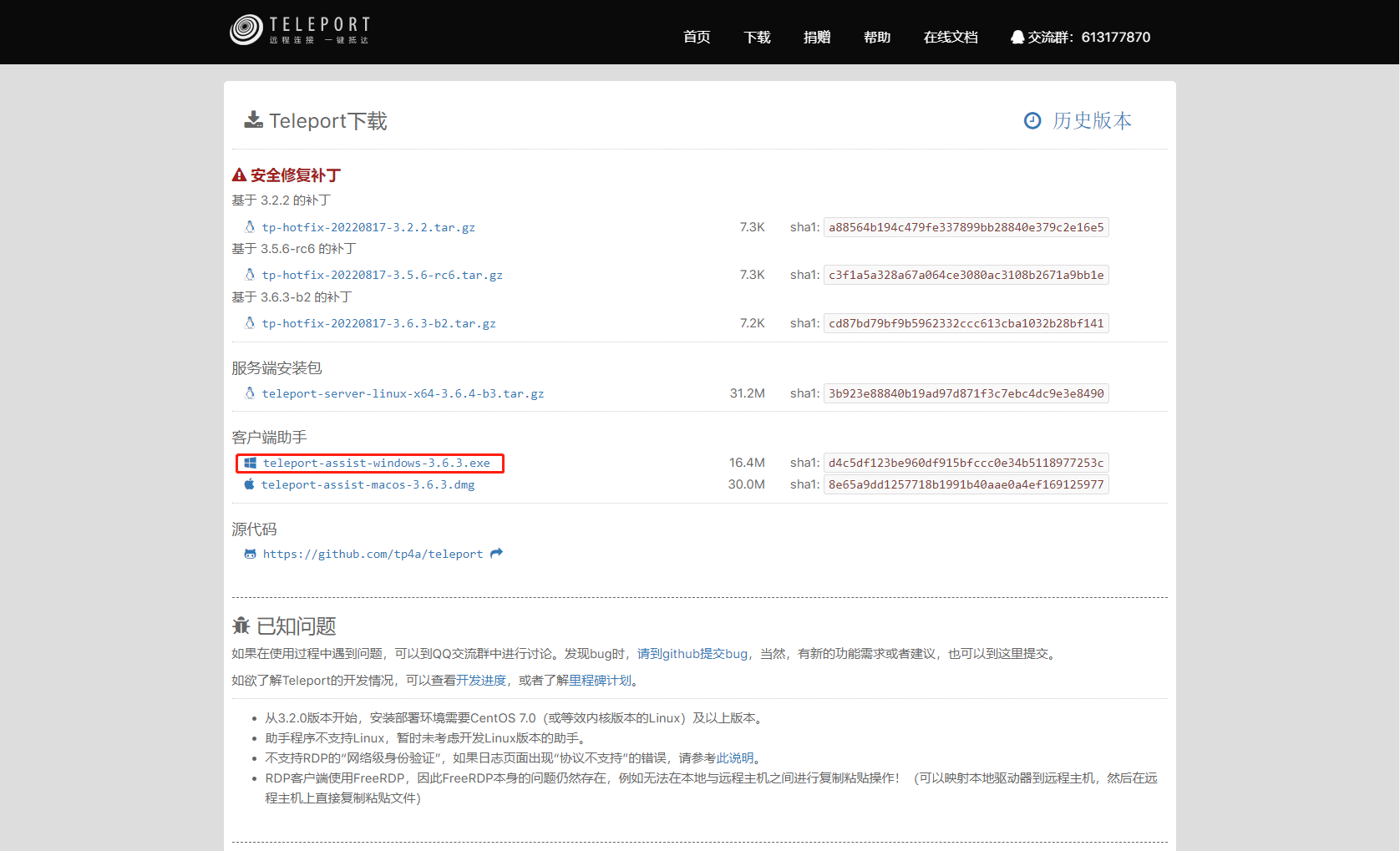Open the 历史版本 link
The height and width of the screenshot is (851, 1400).
click(1092, 121)
